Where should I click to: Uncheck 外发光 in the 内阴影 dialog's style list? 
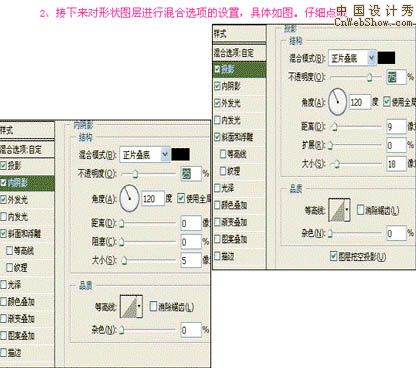4,199
